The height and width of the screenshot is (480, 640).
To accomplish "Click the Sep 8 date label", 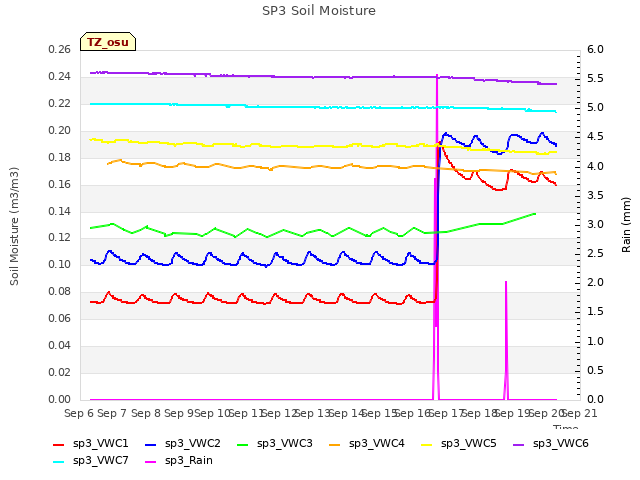I will [146, 413].
